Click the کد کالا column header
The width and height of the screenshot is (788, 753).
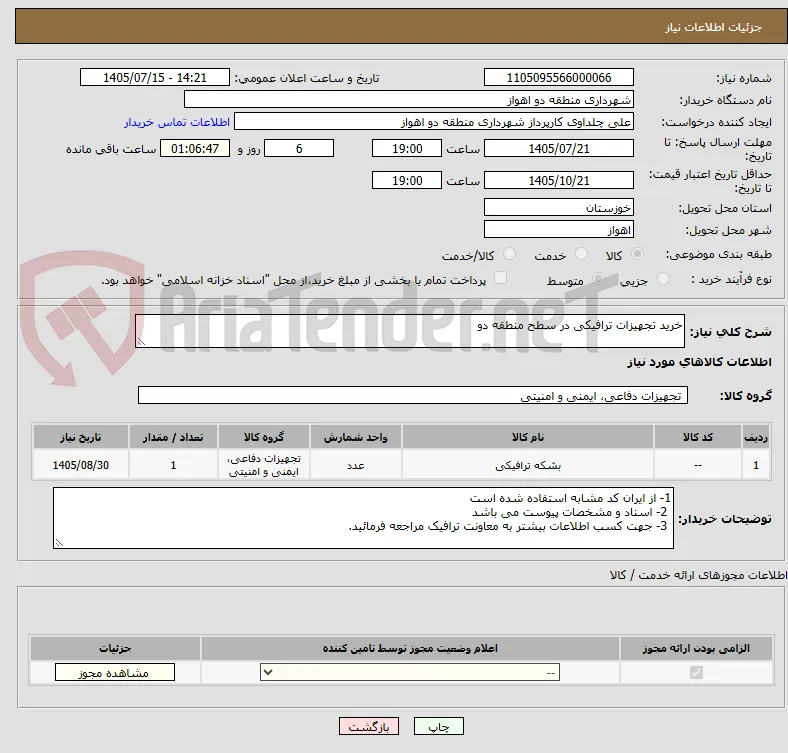[698, 437]
